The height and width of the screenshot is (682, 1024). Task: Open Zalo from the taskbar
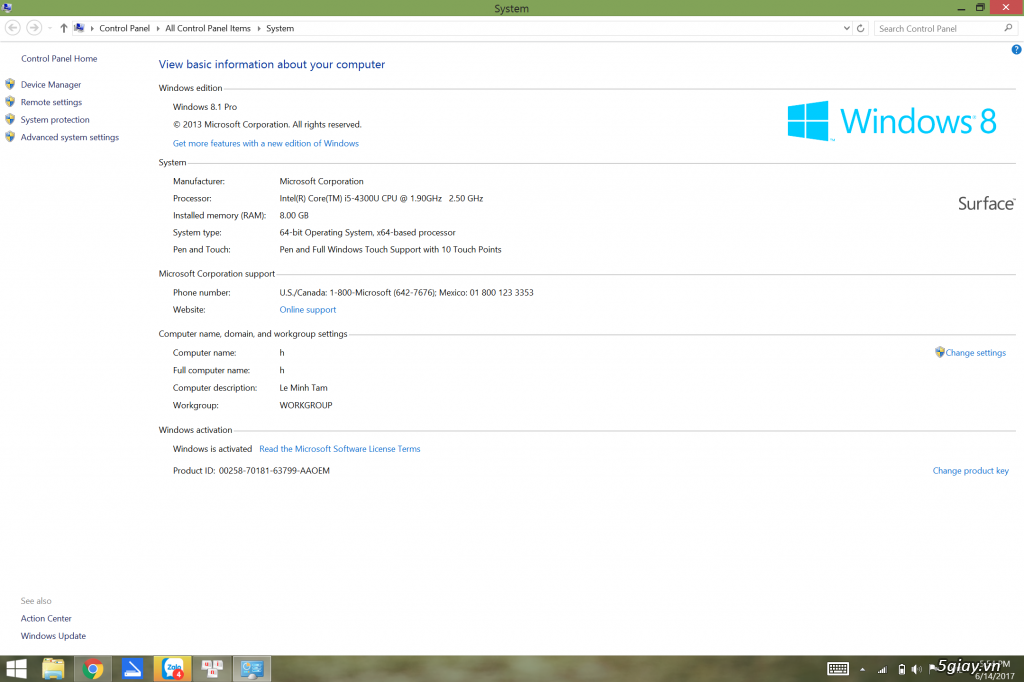[172, 669]
